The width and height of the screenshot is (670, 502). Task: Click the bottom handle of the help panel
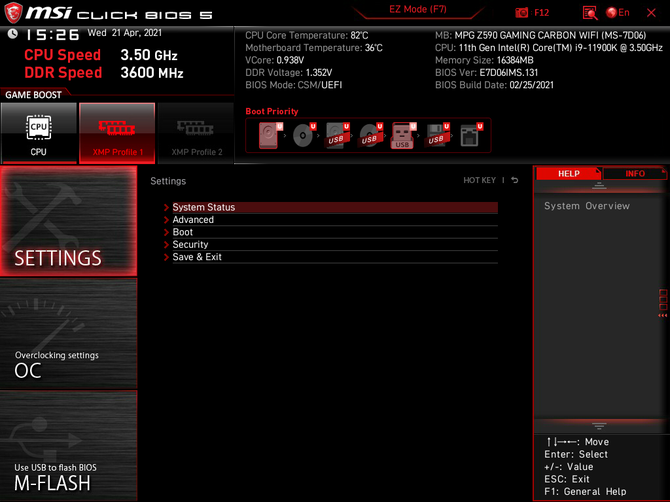tap(599, 426)
